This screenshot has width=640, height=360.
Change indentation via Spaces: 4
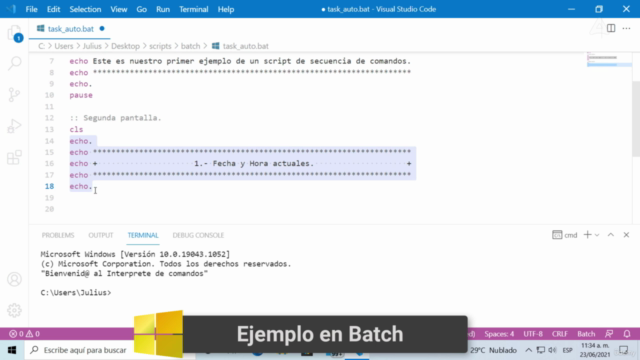coord(499,334)
